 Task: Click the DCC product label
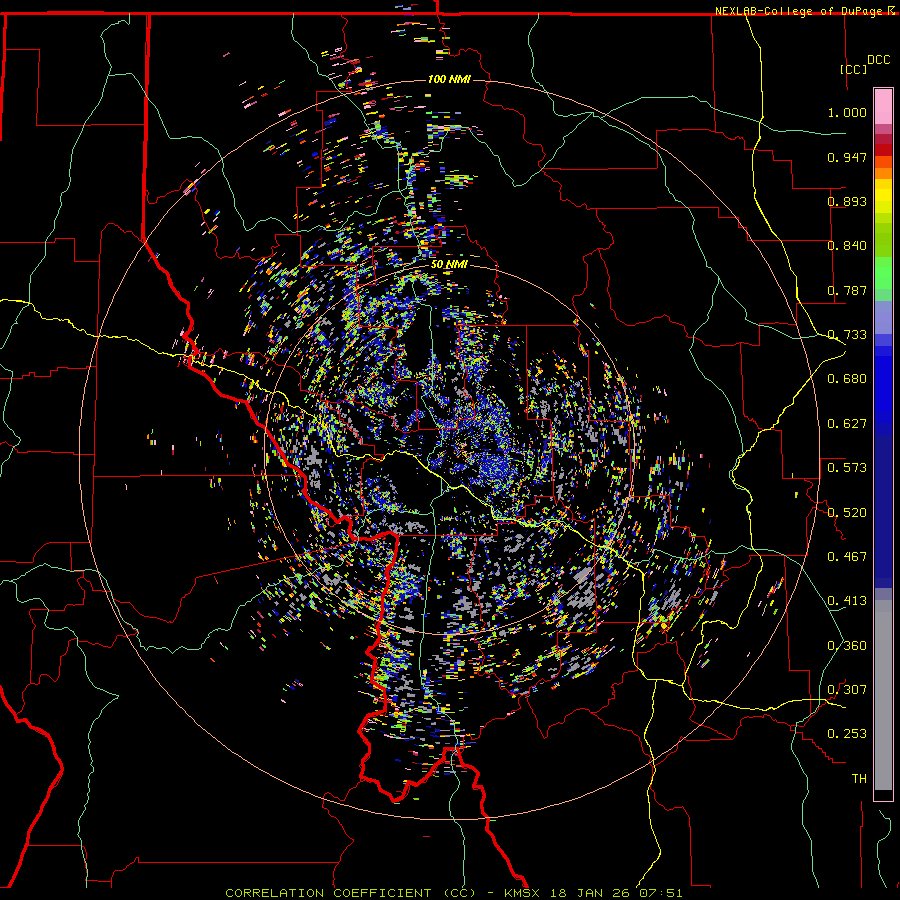click(878, 60)
